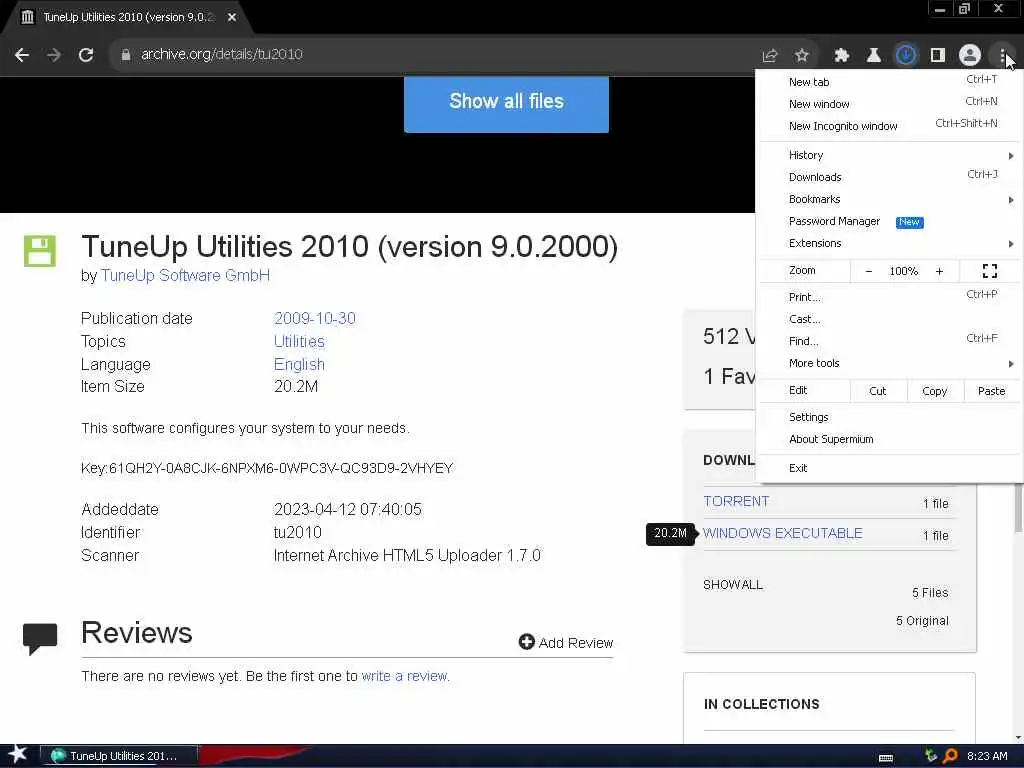Select Print from the menu

(x=890, y=297)
